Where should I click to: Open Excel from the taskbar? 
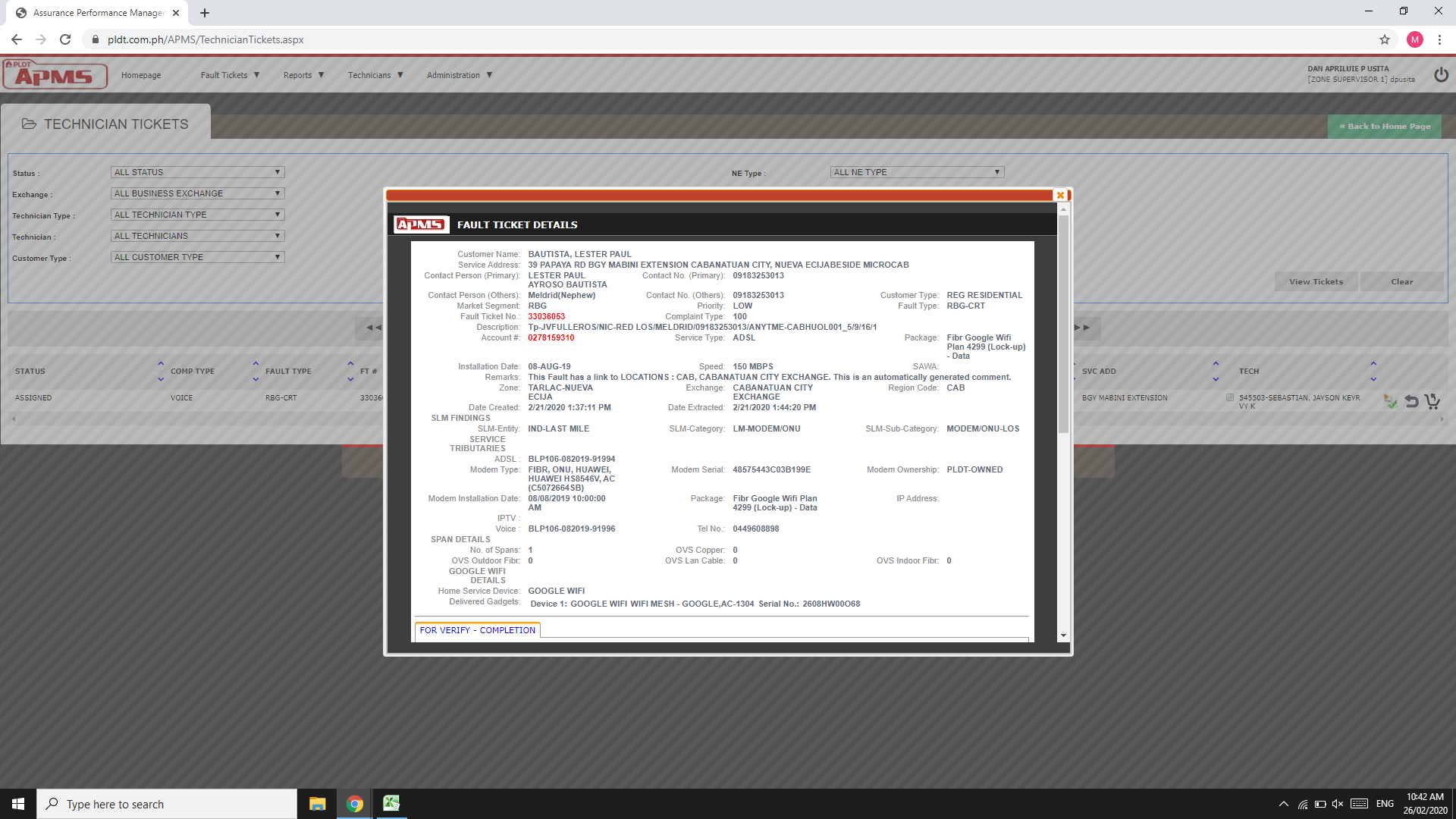[x=391, y=804]
